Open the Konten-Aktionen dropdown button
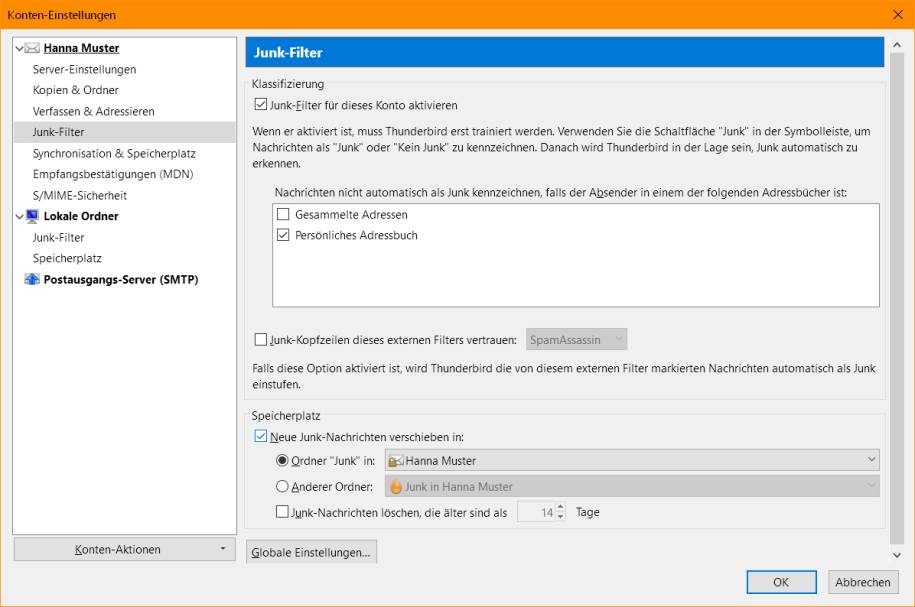 click(x=124, y=549)
